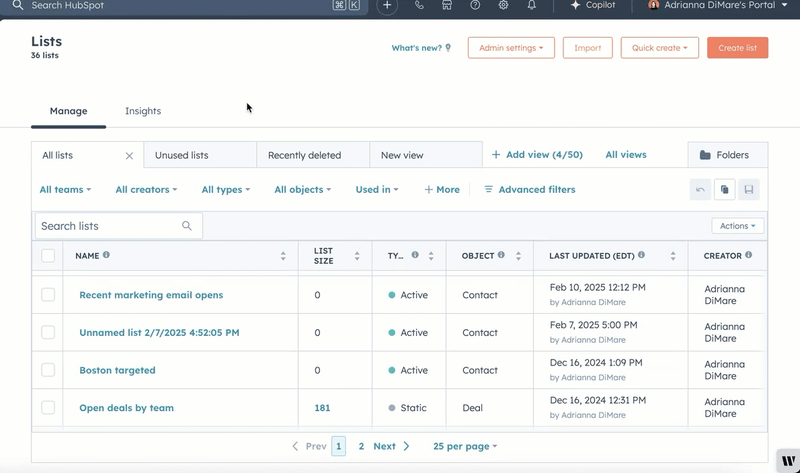Check the Open deals by team row checkbox
800x473 pixels.
pyautogui.click(x=48, y=408)
